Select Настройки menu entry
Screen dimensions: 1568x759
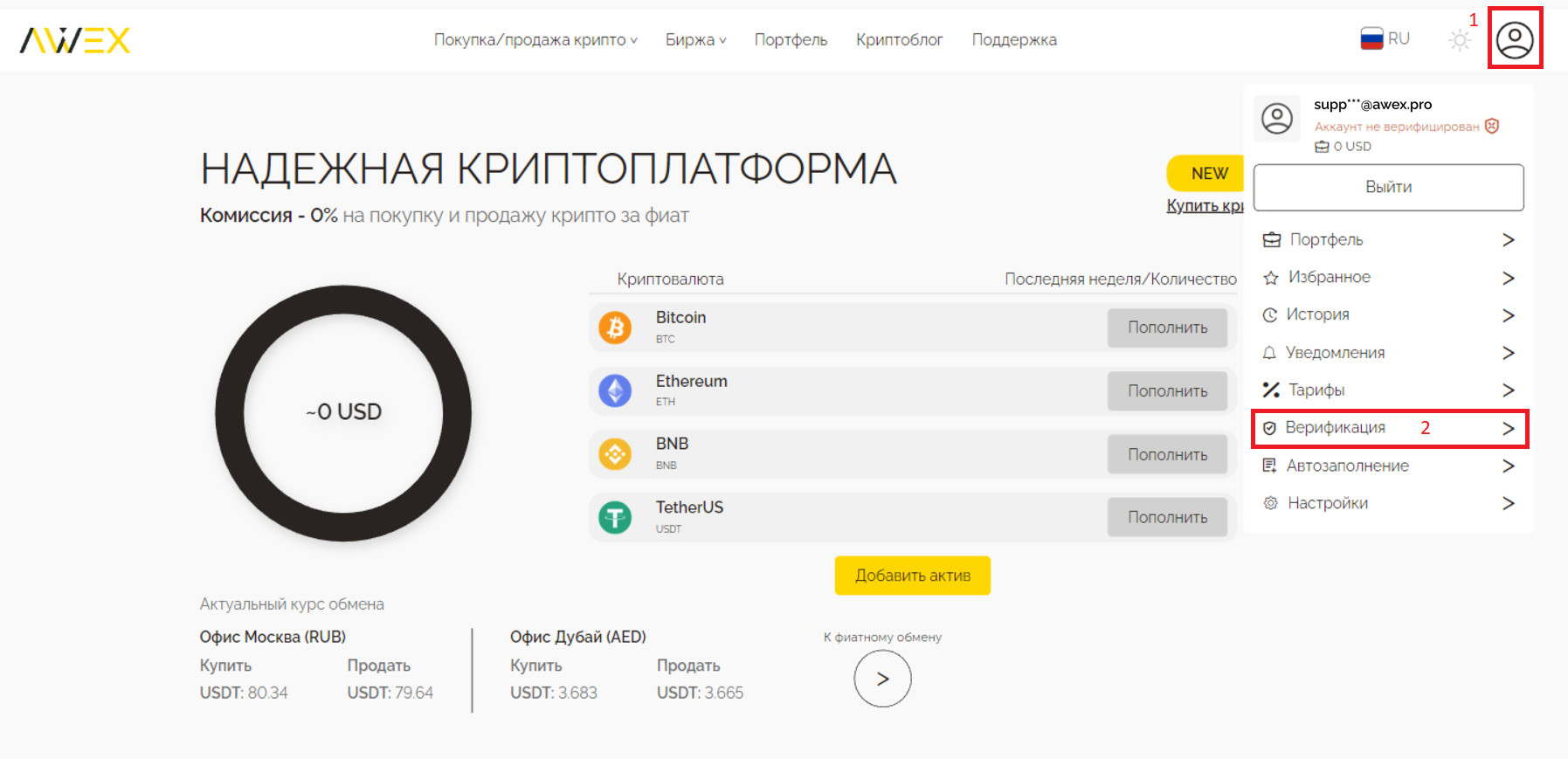pyautogui.click(x=1390, y=503)
